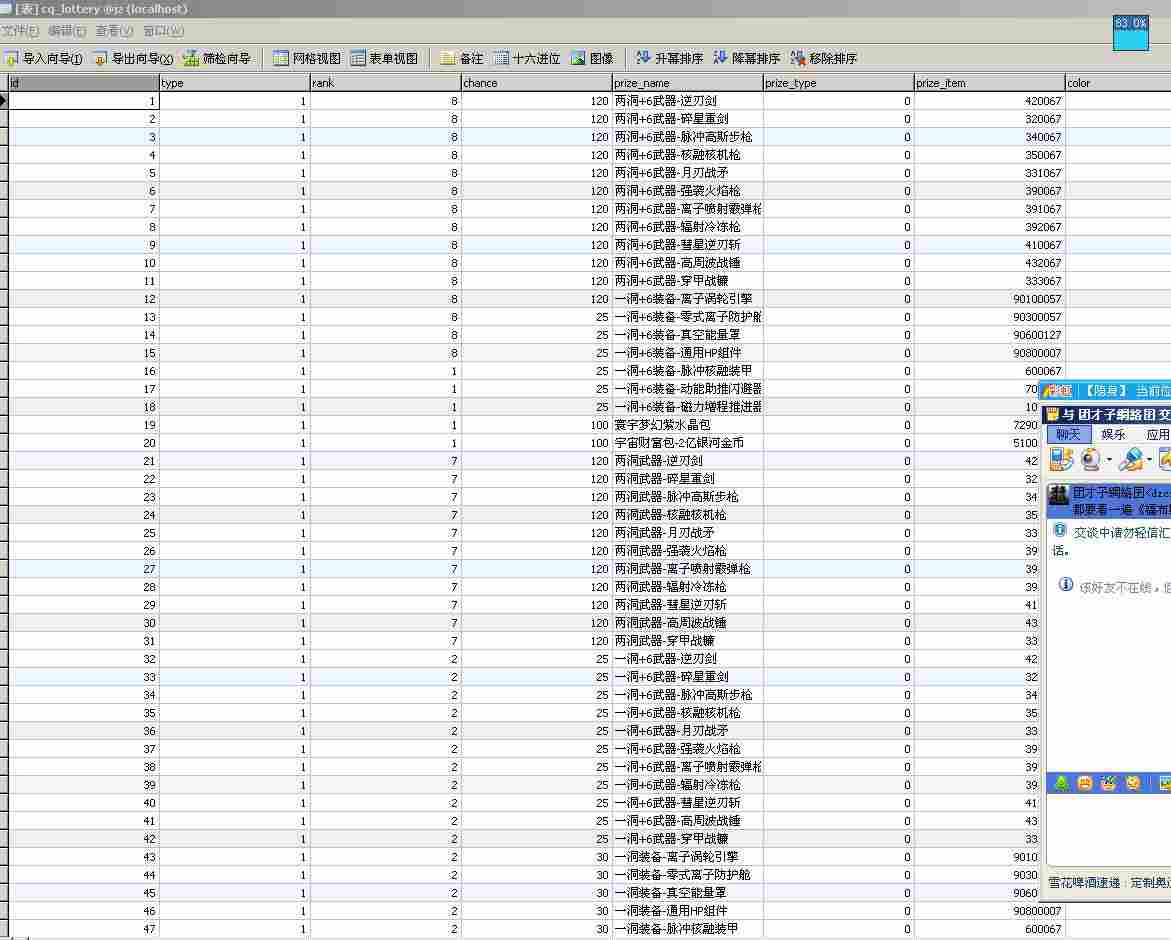Launch the 导出向导 export wizard
This screenshot has height=940, width=1171.
[133, 59]
